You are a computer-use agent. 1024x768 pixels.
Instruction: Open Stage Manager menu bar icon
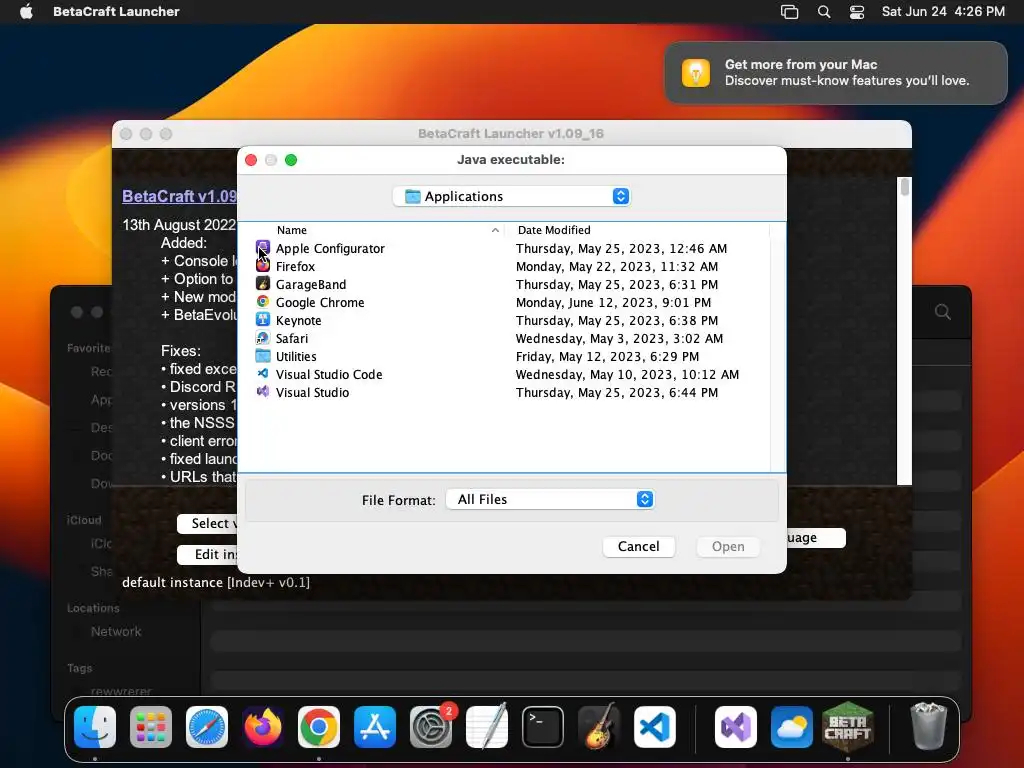click(x=790, y=12)
